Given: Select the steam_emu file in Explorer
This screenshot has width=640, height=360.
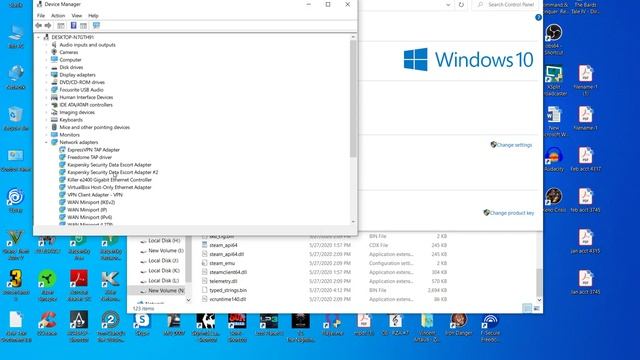Looking at the screenshot, I should (222, 263).
